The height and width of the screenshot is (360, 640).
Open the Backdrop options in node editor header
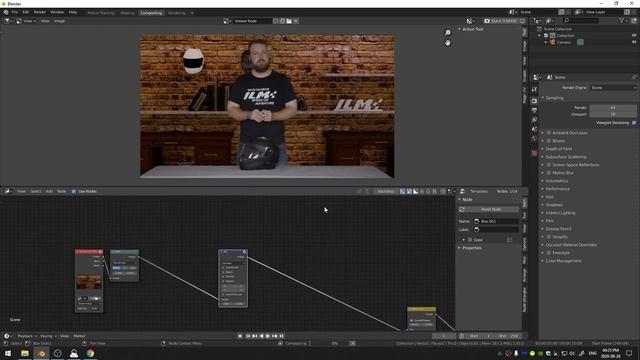(x=386, y=191)
